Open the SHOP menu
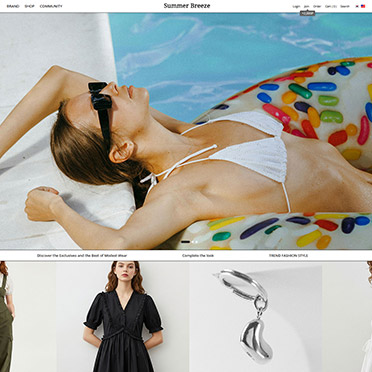This screenshot has width=372, height=372. click(29, 6)
